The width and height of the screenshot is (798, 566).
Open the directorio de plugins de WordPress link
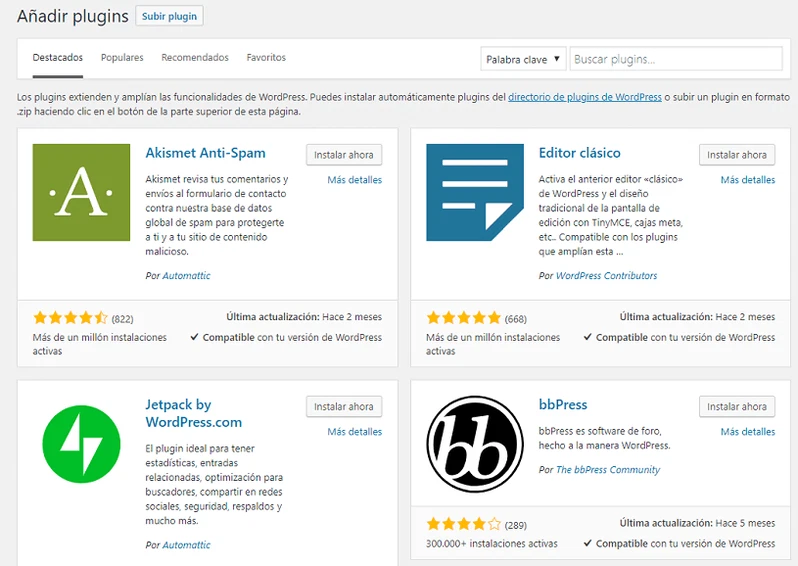click(x=585, y=97)
